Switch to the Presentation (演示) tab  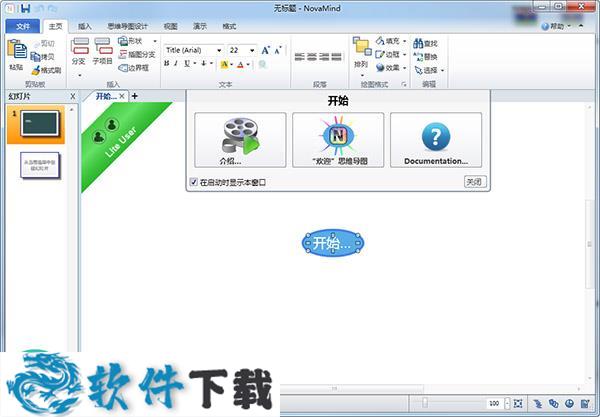(x=200, y=26)
